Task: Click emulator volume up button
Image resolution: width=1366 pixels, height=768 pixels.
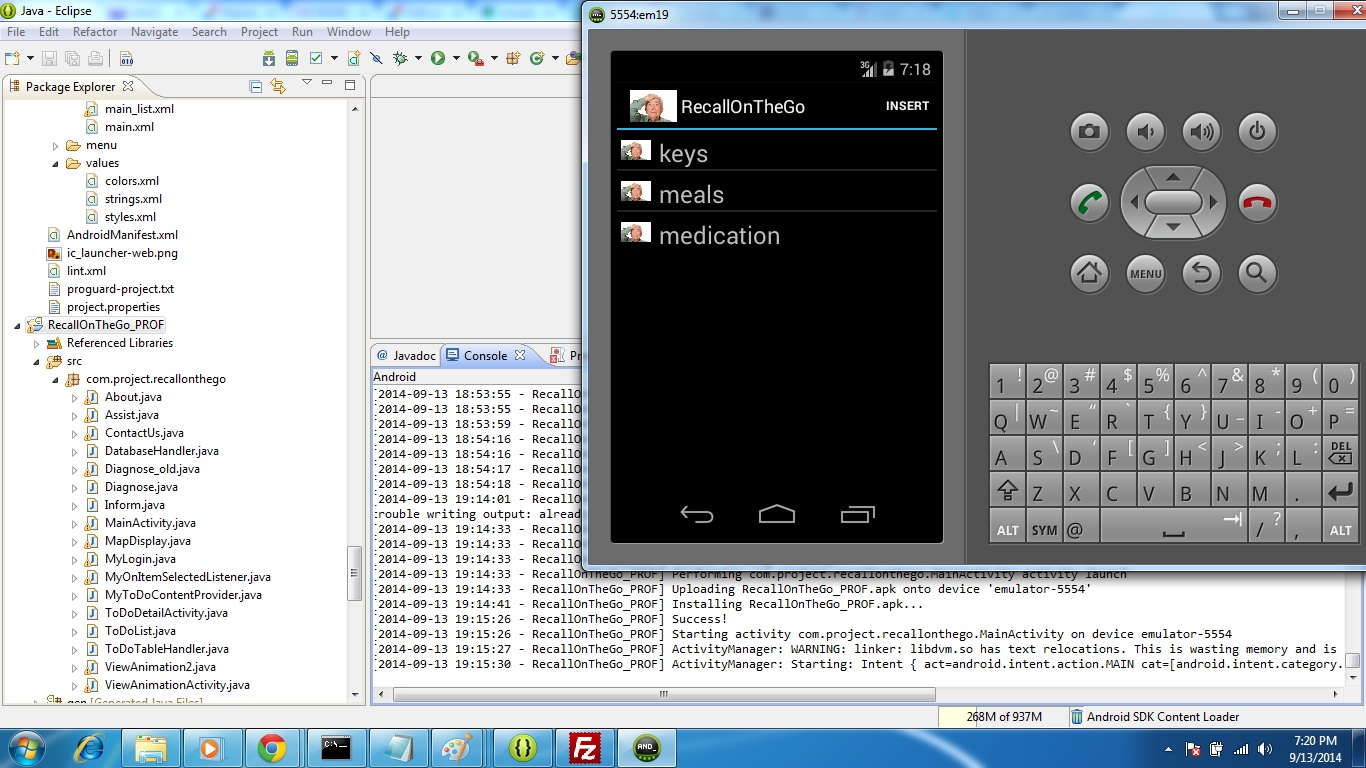Action: coord(1201,131)
